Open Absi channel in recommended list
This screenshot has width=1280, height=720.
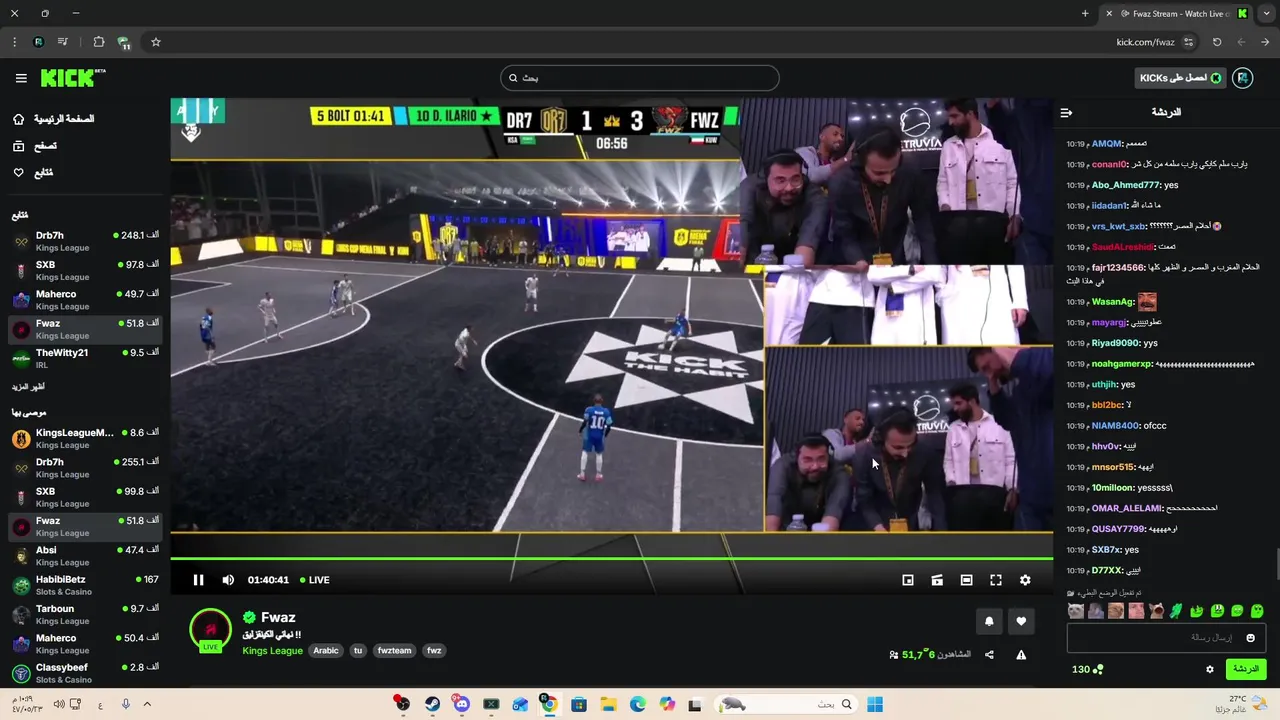click(x=85, y=556)
